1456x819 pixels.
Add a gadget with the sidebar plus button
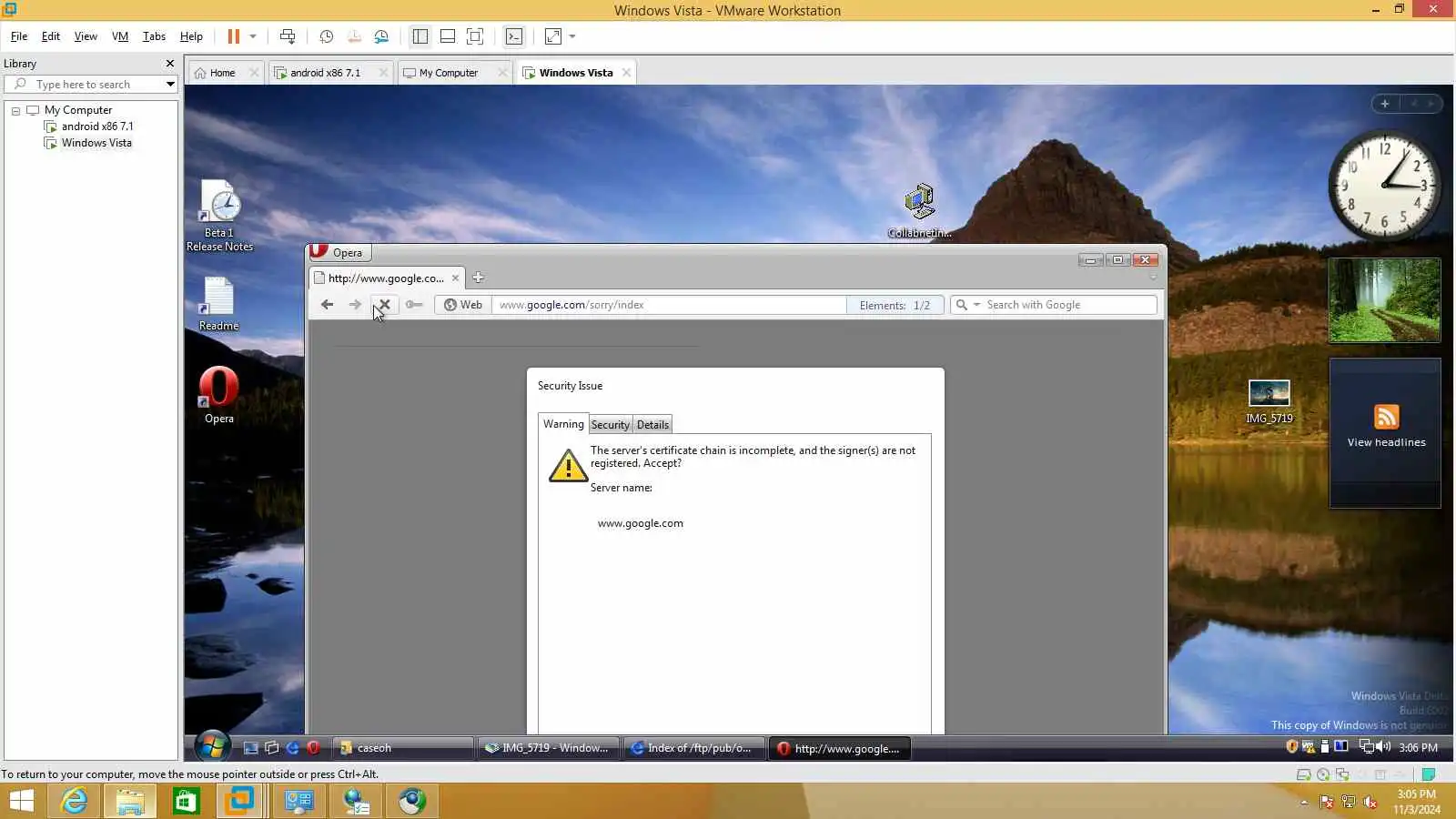coord(1385,104)
